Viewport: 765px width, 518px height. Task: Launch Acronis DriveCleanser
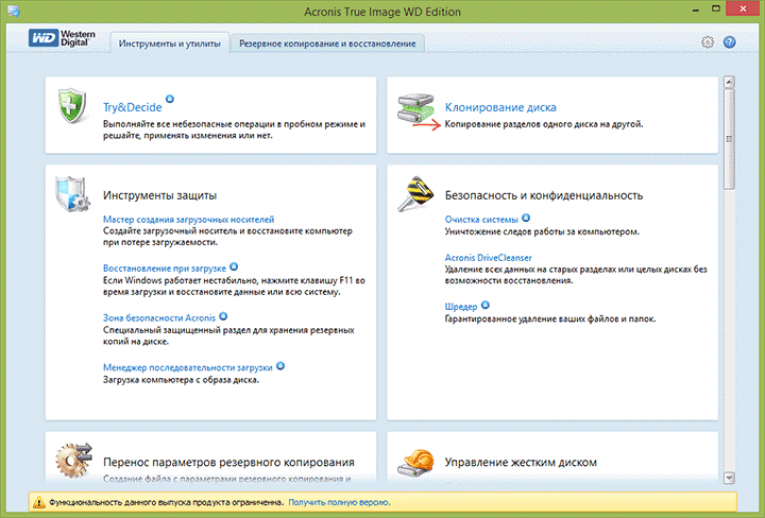point(488,258)
